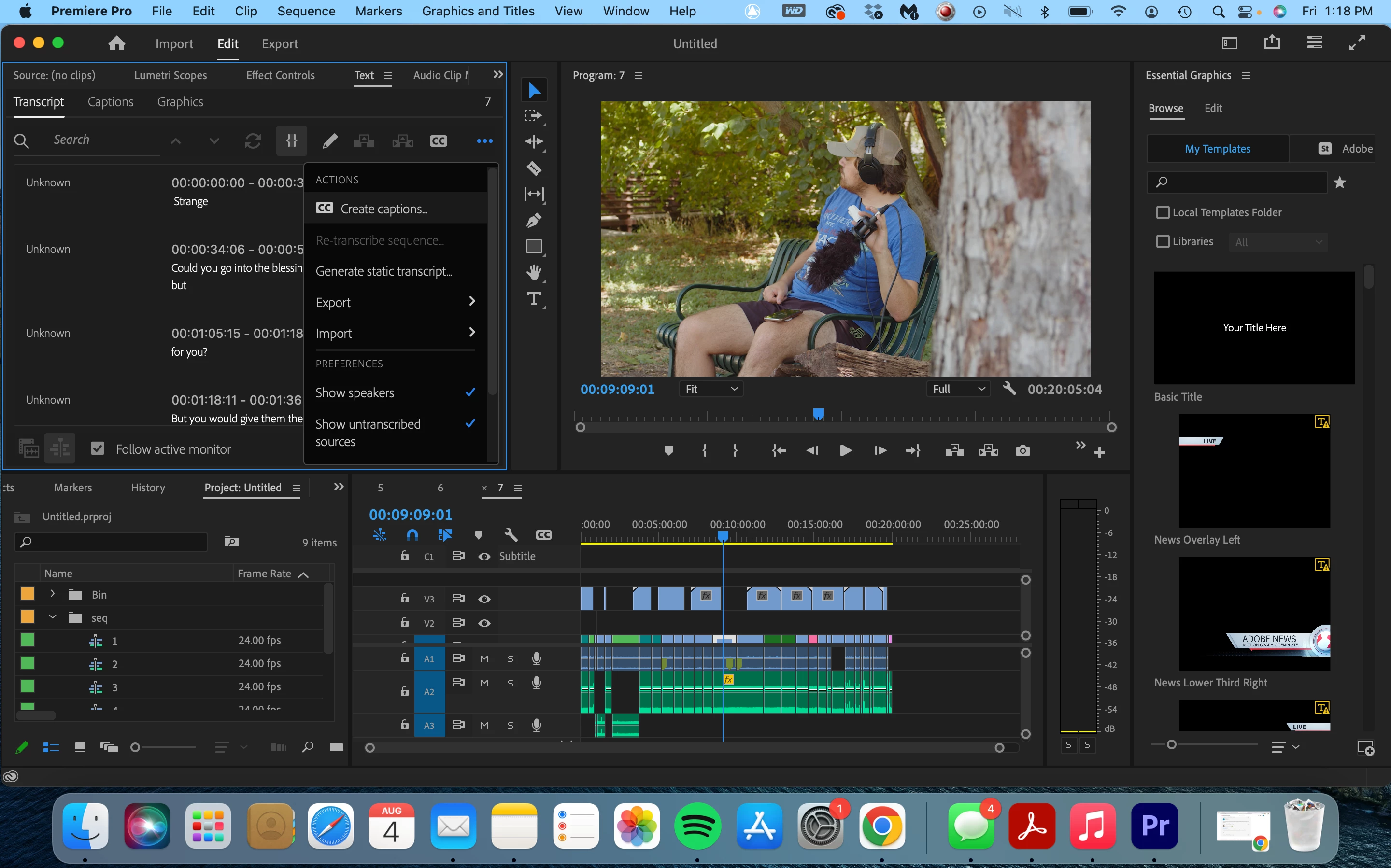
Task: Toggle timeline snapping magnet icon
Action: click(412, 535)
